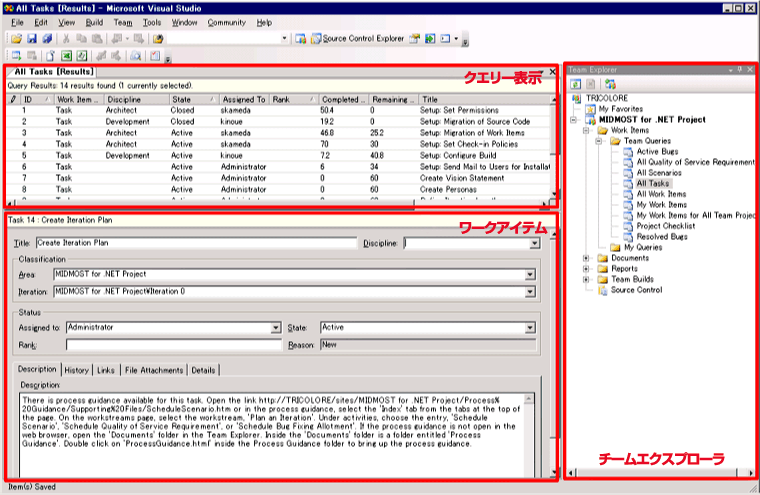
Task: Select Resolved Bugs query
Action: (x=662, y=237)
